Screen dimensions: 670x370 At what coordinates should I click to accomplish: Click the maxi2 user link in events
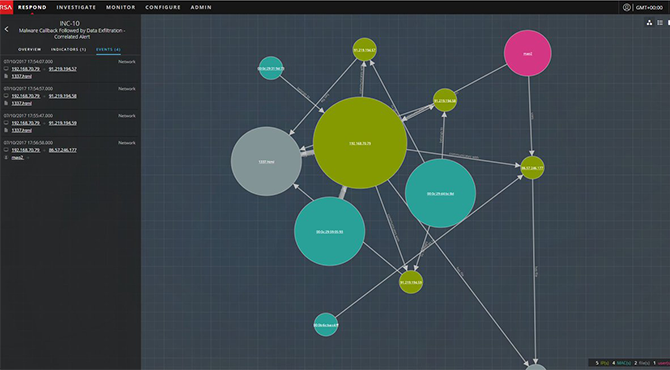(x=18, y=157)
